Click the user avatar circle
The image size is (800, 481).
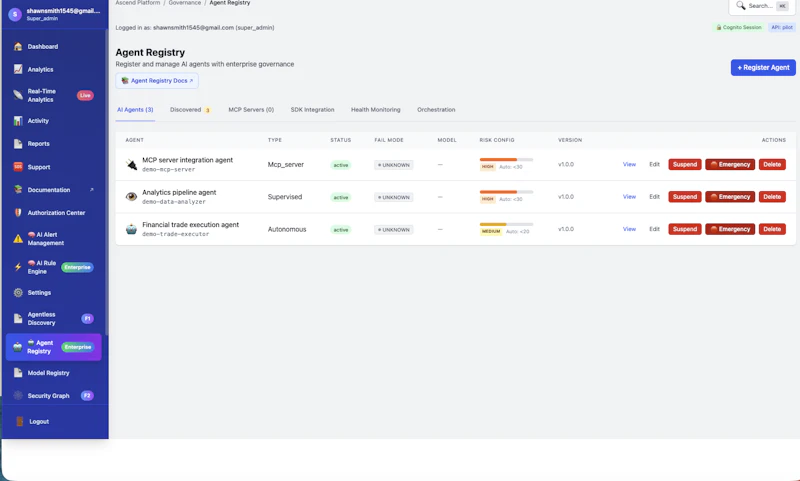[15, 15]
